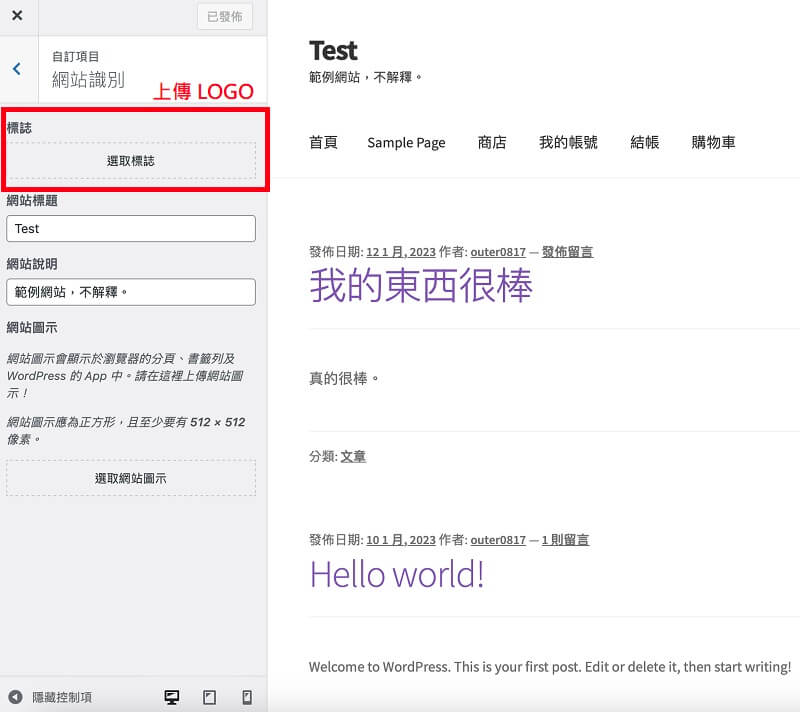The width and height of the screenshot is (800, 712).
Task: Open the Sample Page menu item
Action: (406, 142)
